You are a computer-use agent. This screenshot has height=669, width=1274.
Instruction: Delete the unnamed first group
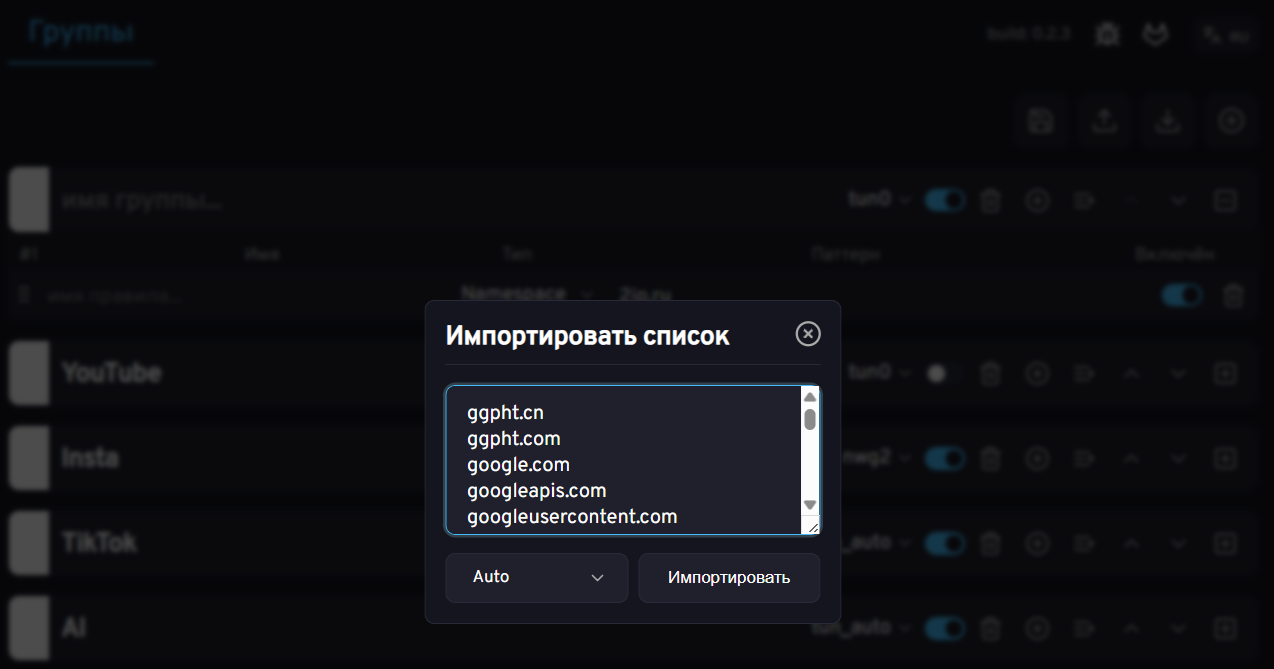(989, 201)
